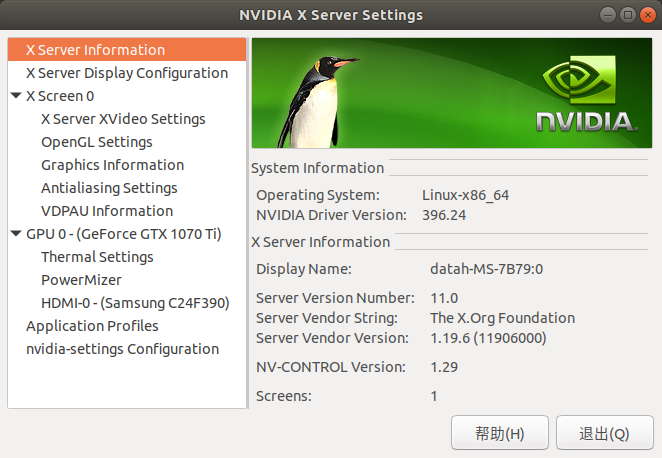Click server vendor version 1.19.6 (11906000)

488,338
